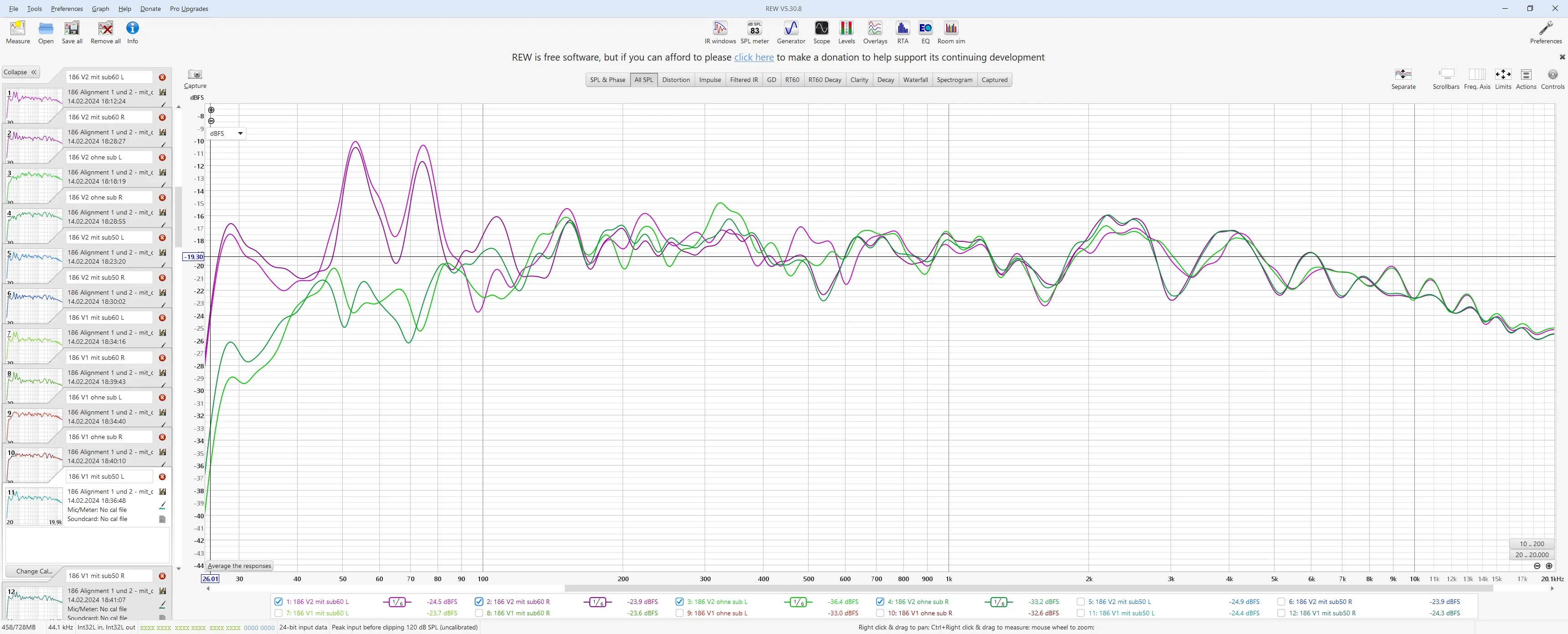
Task: Uncheck trace 1: 186 V2 mit sub60 L
Action: (278, 602)
